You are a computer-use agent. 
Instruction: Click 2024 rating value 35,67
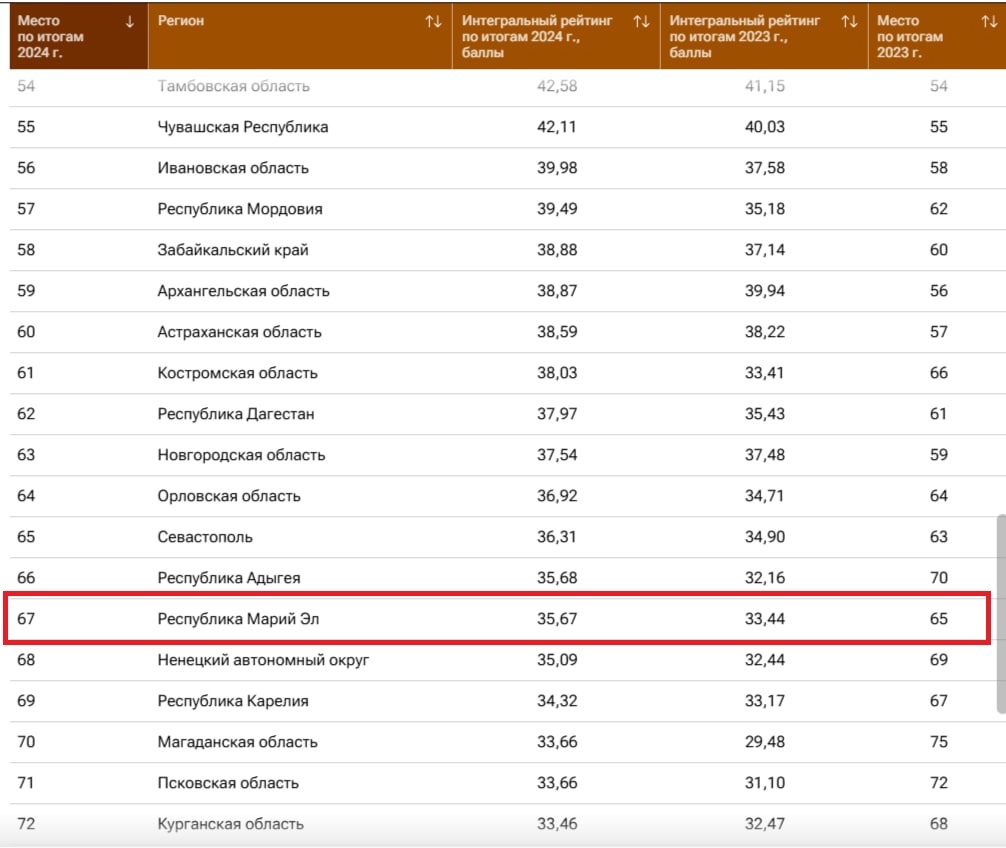tap(557, 619)
